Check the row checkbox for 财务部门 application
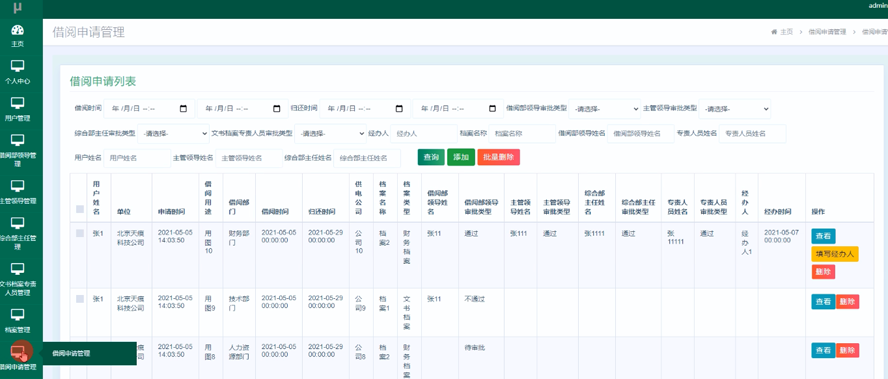Image resolution: width=888 pixels, height=379 pixels. click(x=80, y=233)
